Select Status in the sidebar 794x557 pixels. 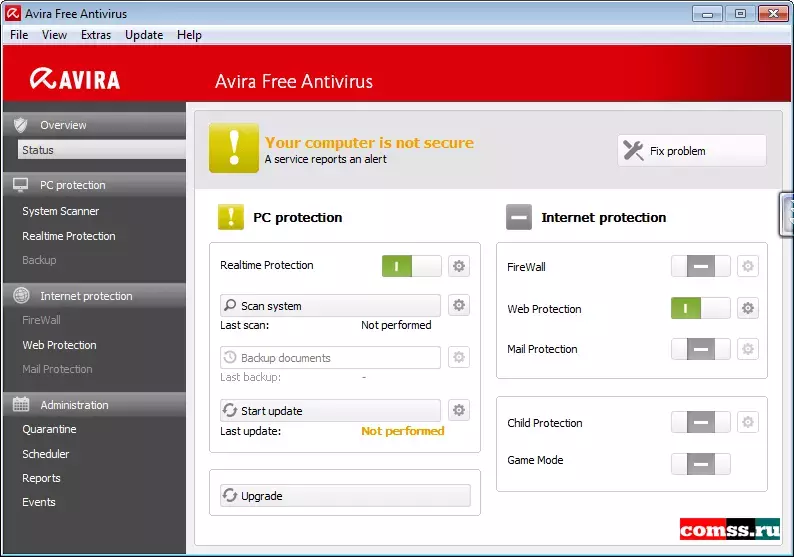click(x=102, y=150)
